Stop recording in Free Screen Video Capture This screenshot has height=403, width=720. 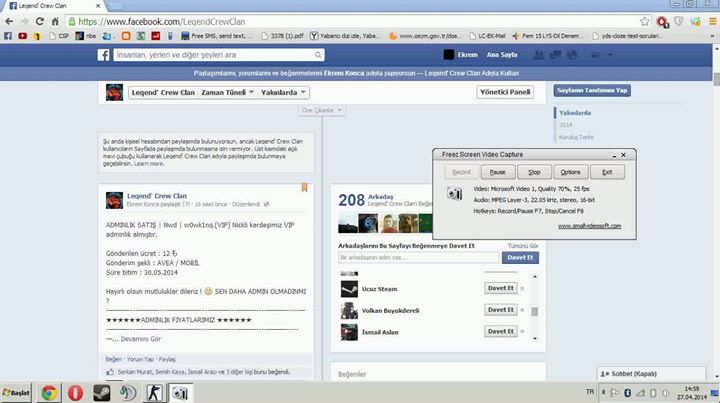click(x=534, y=172)
